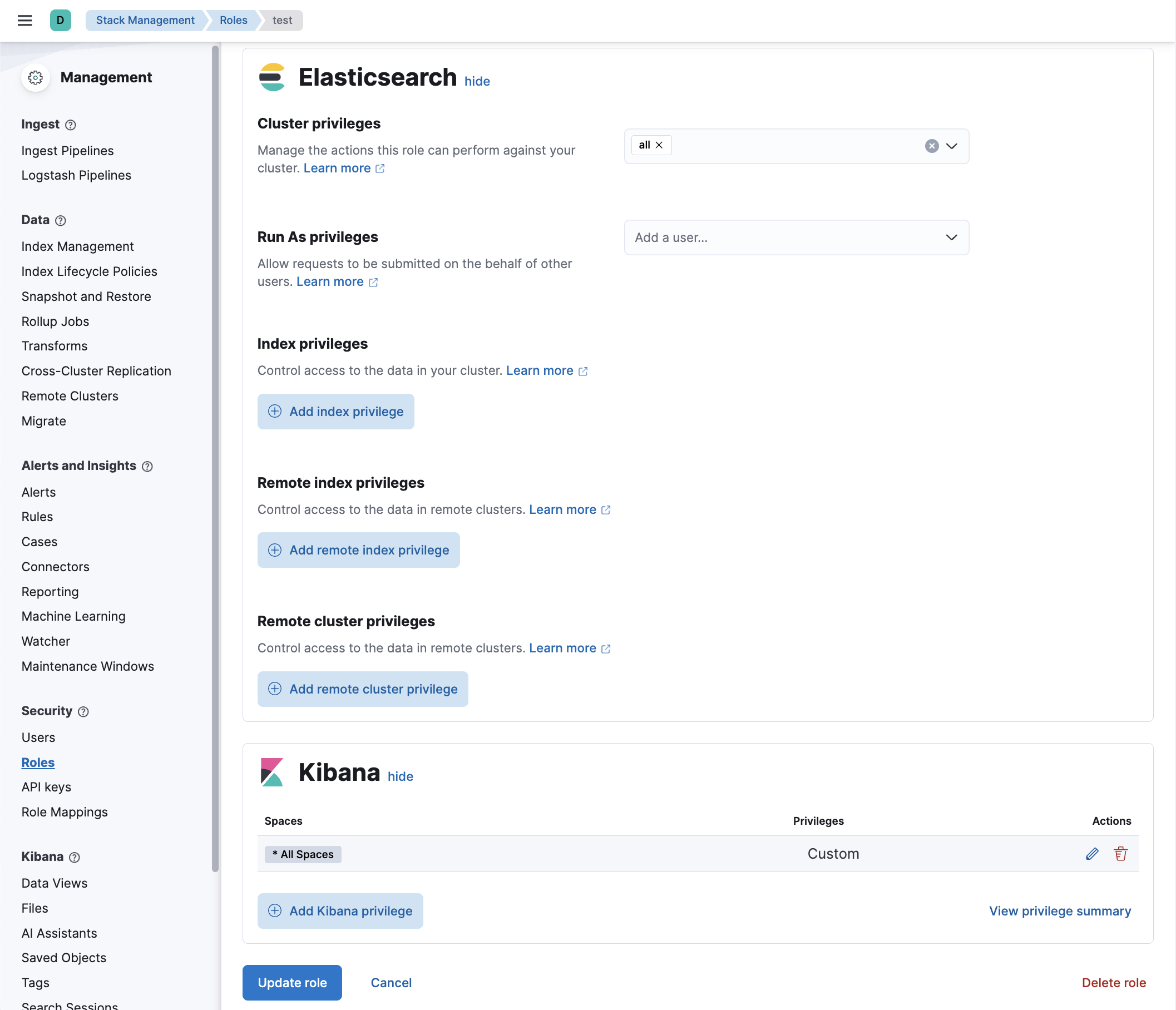The width and height of the screenshot is (1176, 1010).
Task: Open Machine Learning page
Action: pos(73,616)
